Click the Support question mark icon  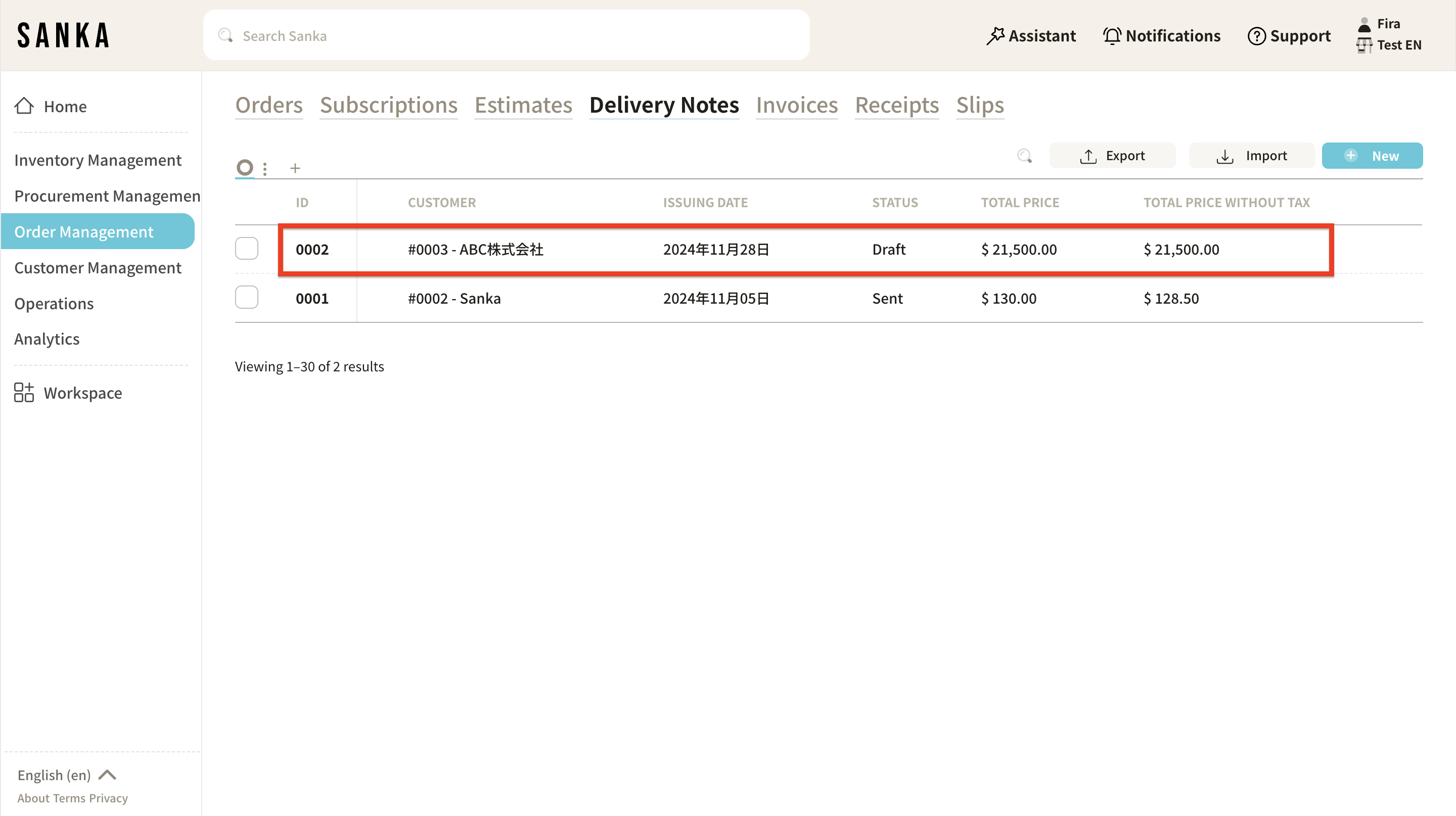pyautogui.click(x=1256, y=36)
